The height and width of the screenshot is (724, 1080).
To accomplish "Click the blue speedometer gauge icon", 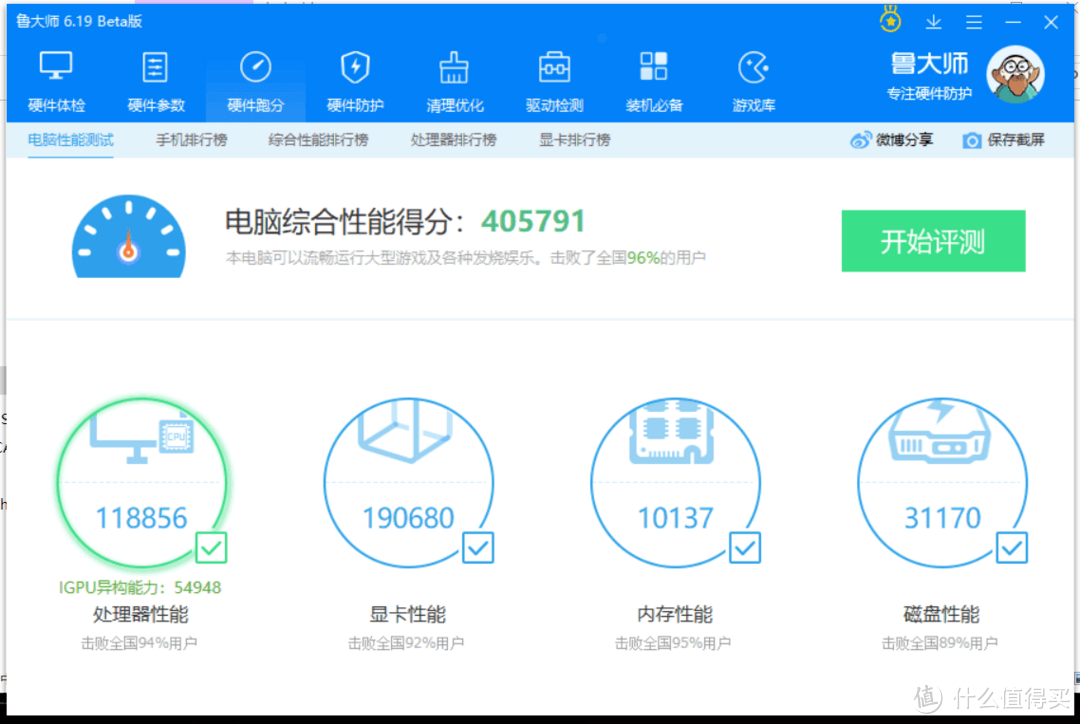I will 129,236.
